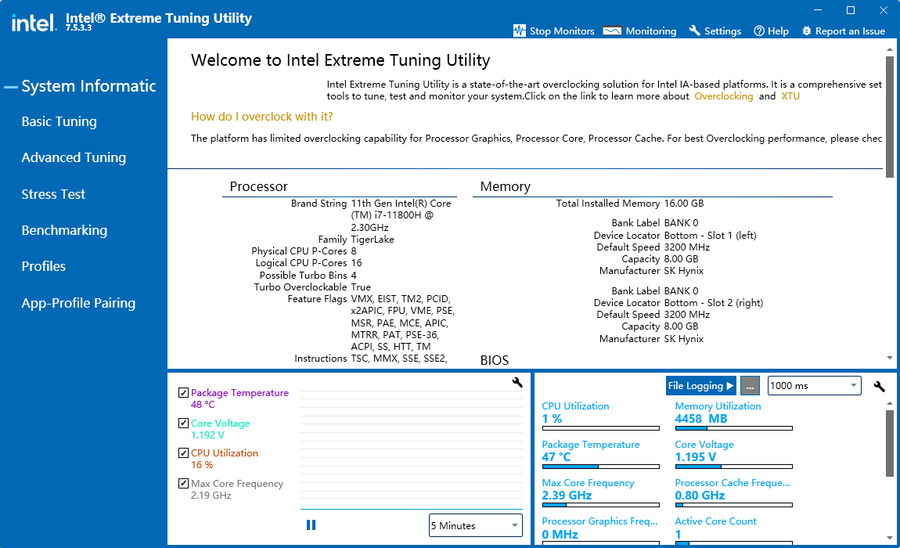Open Monitoring via the envelope icon
900x548 pixels.
pos(612,31)
